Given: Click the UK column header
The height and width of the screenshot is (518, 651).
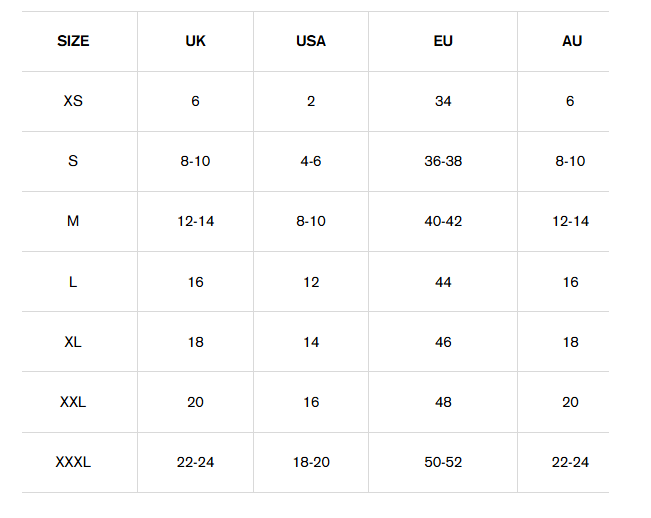Looking at the screenshot, I should (x=195, y=41).
